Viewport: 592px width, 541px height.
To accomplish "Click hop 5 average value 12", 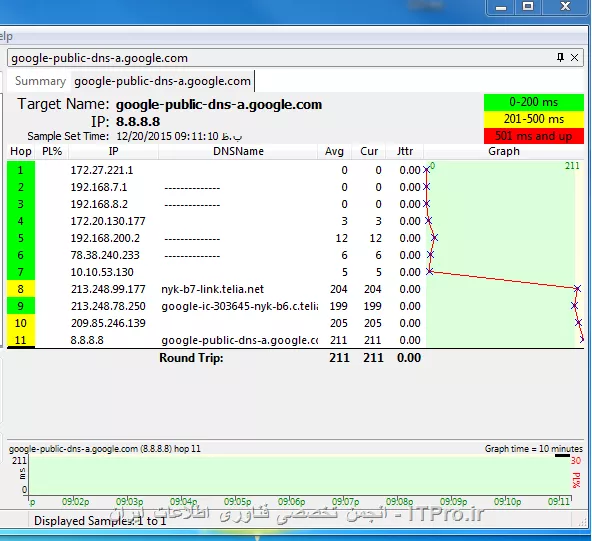I will (341, 238).
